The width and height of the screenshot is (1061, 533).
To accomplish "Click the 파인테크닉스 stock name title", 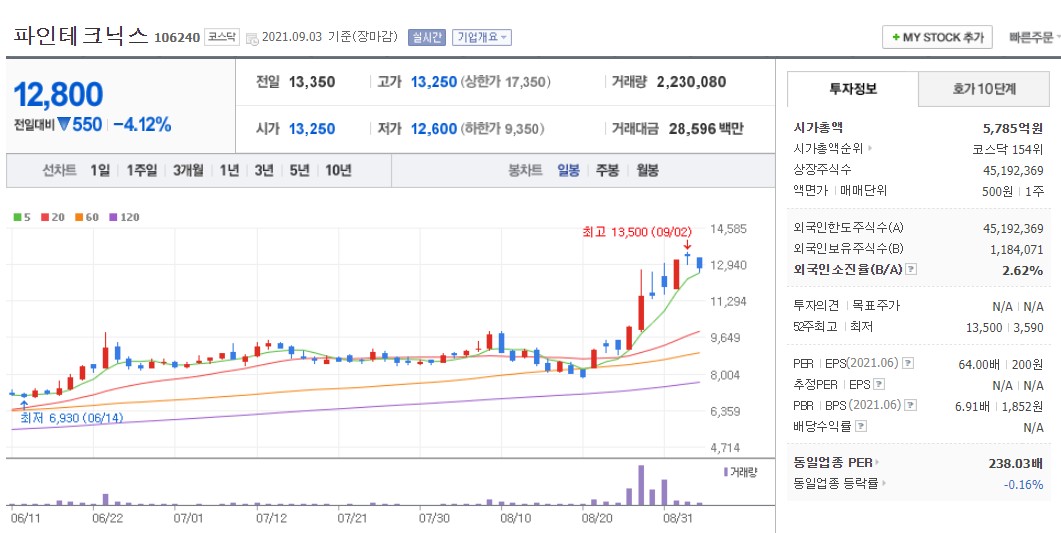I will pos(80,35).
